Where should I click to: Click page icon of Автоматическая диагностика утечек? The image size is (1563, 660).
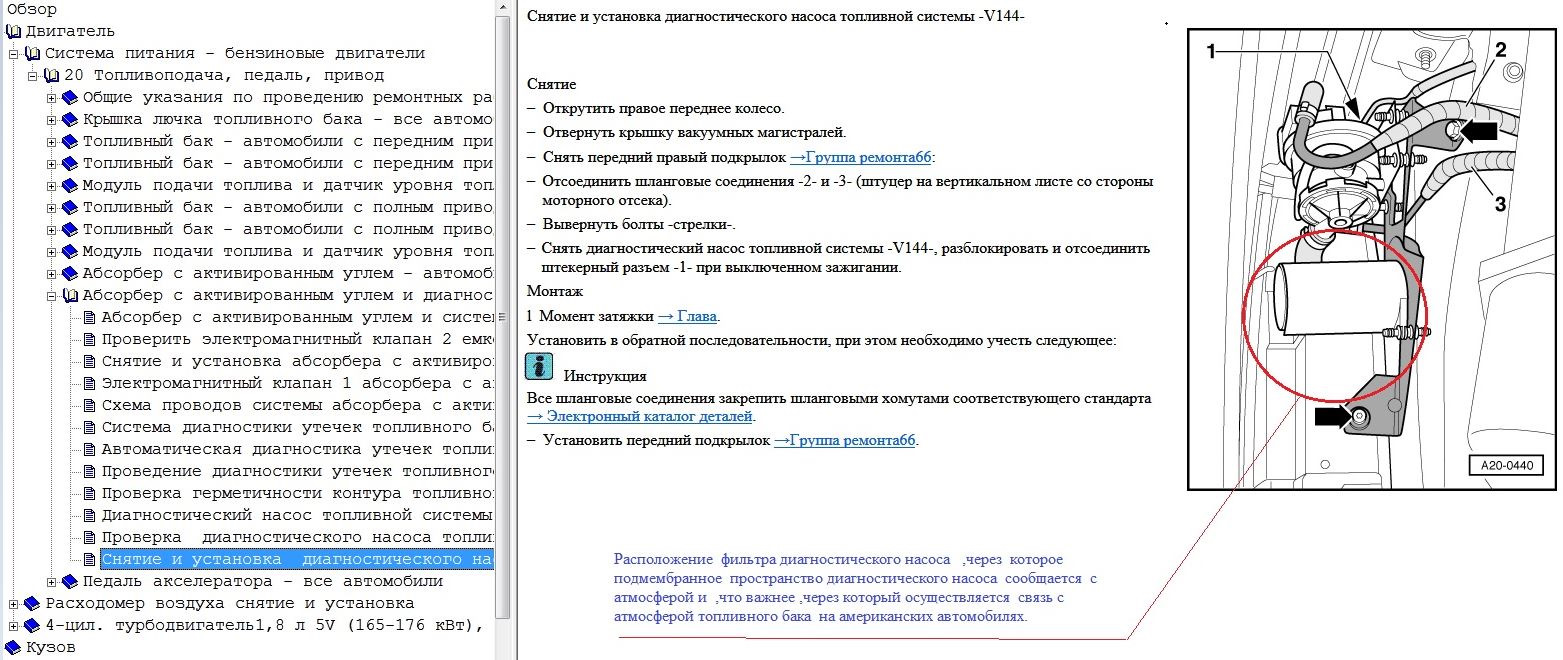[x=90, y=450]
